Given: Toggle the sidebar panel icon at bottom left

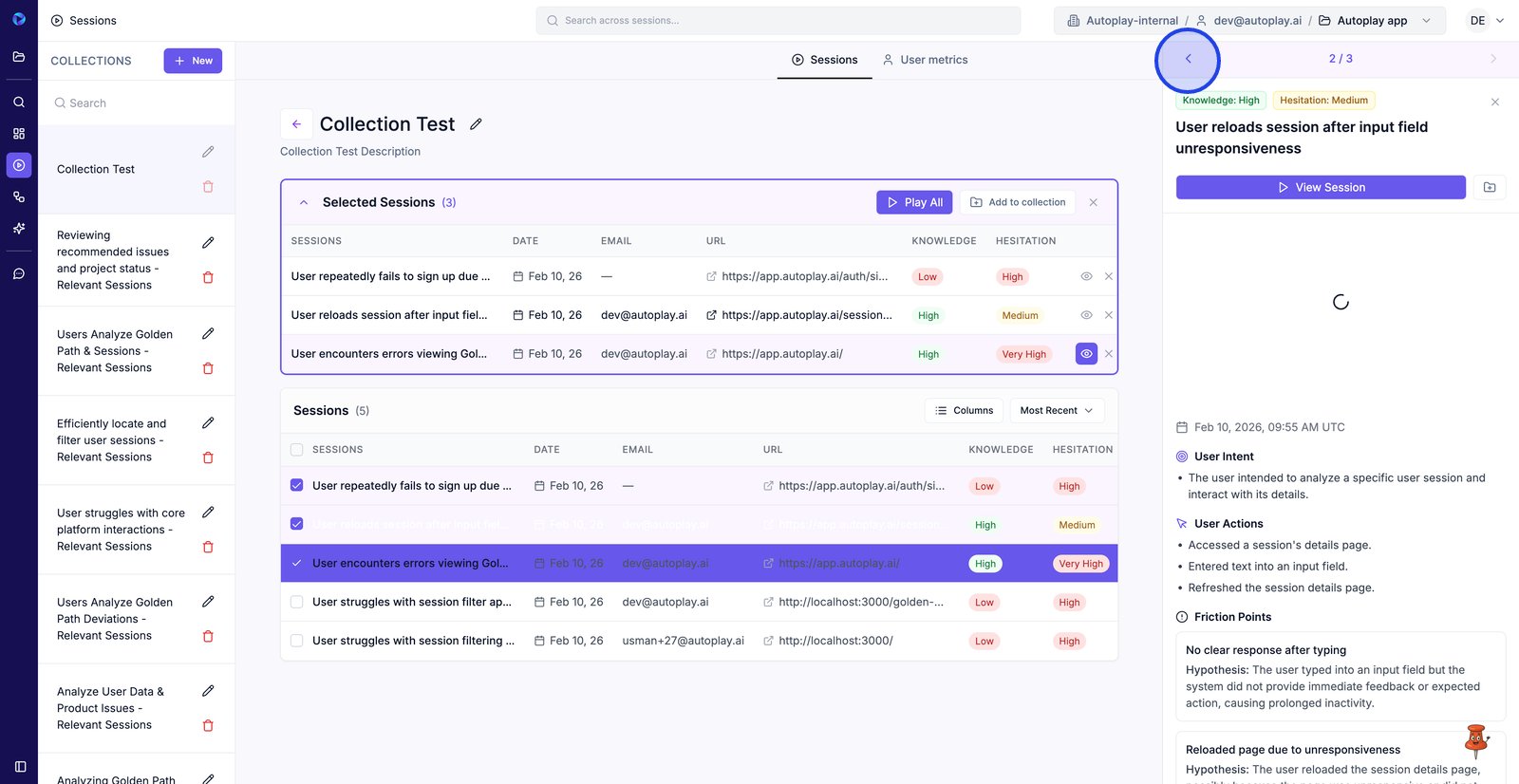Looking at the screenshot, I should pos(20,766).
